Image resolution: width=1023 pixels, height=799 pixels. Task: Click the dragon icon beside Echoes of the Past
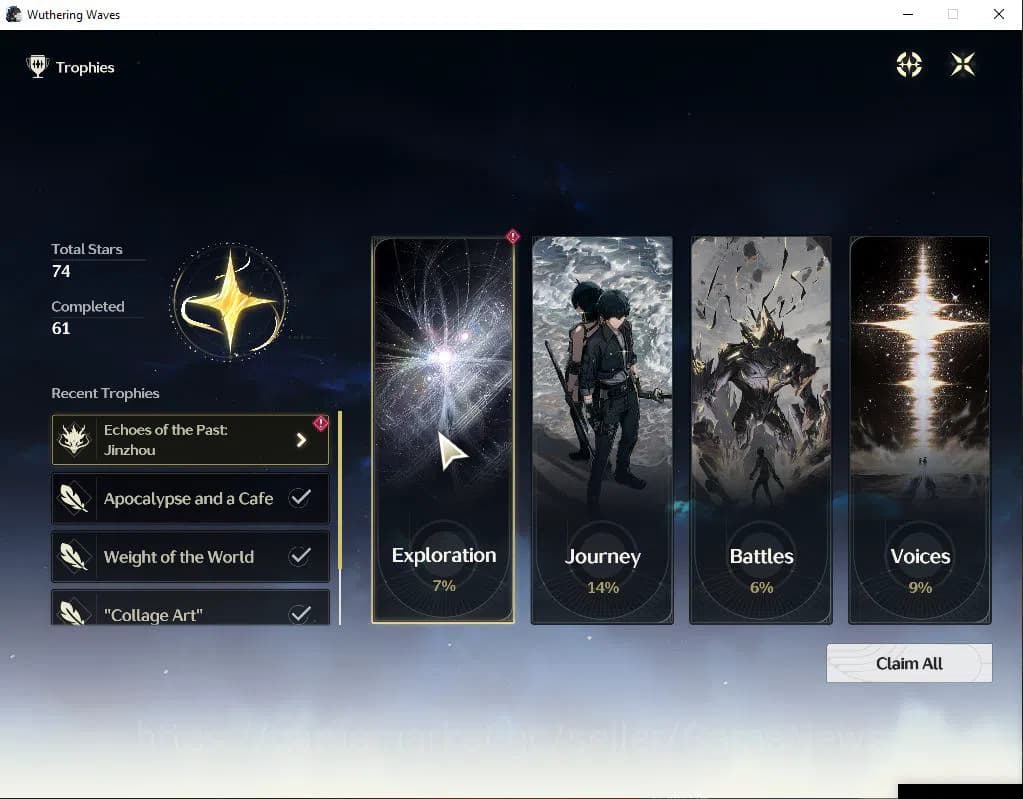click(74, 440)
